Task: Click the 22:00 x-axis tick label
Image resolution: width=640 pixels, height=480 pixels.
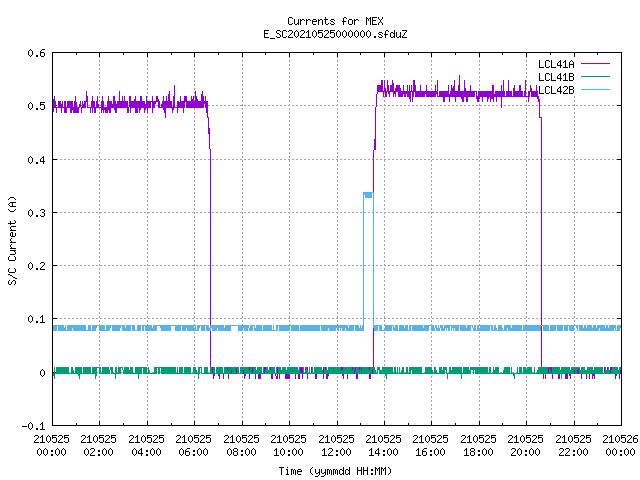Action: tap(573, 452)
